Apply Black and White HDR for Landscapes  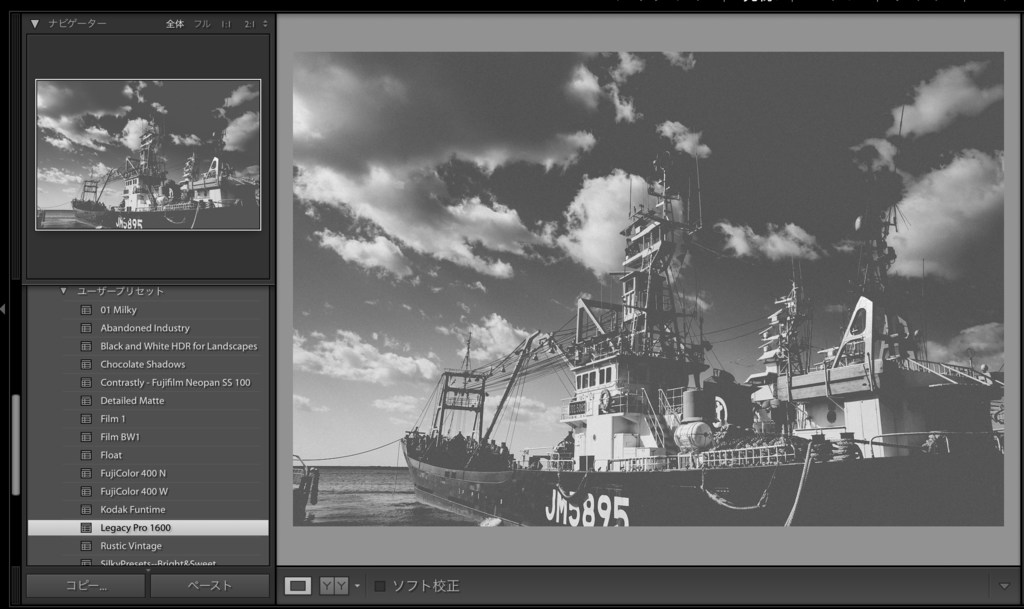coord(178,347)
